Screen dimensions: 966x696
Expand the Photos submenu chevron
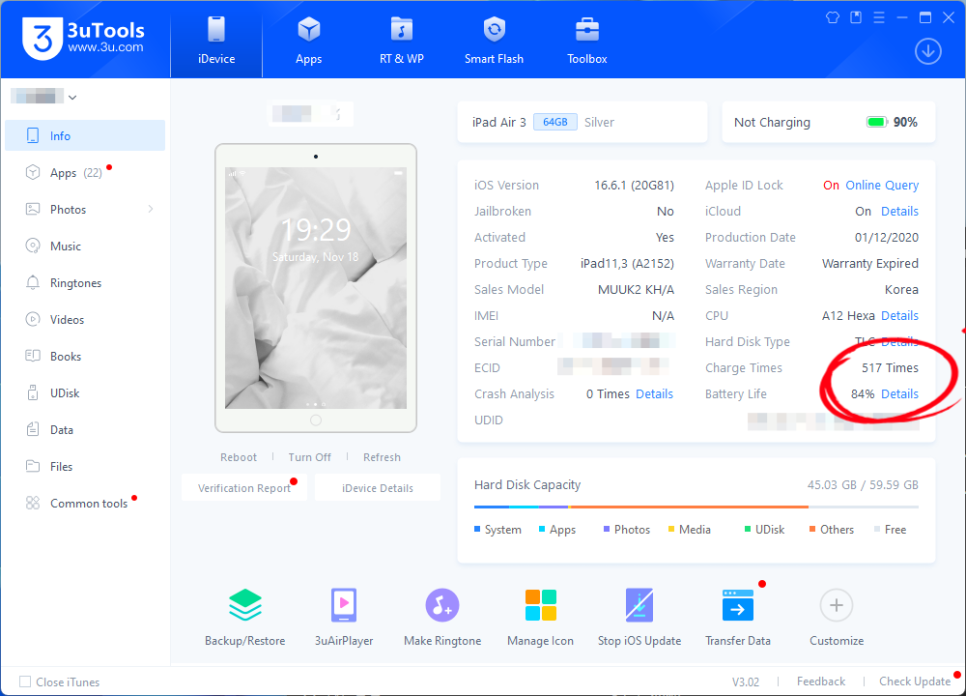151,209
